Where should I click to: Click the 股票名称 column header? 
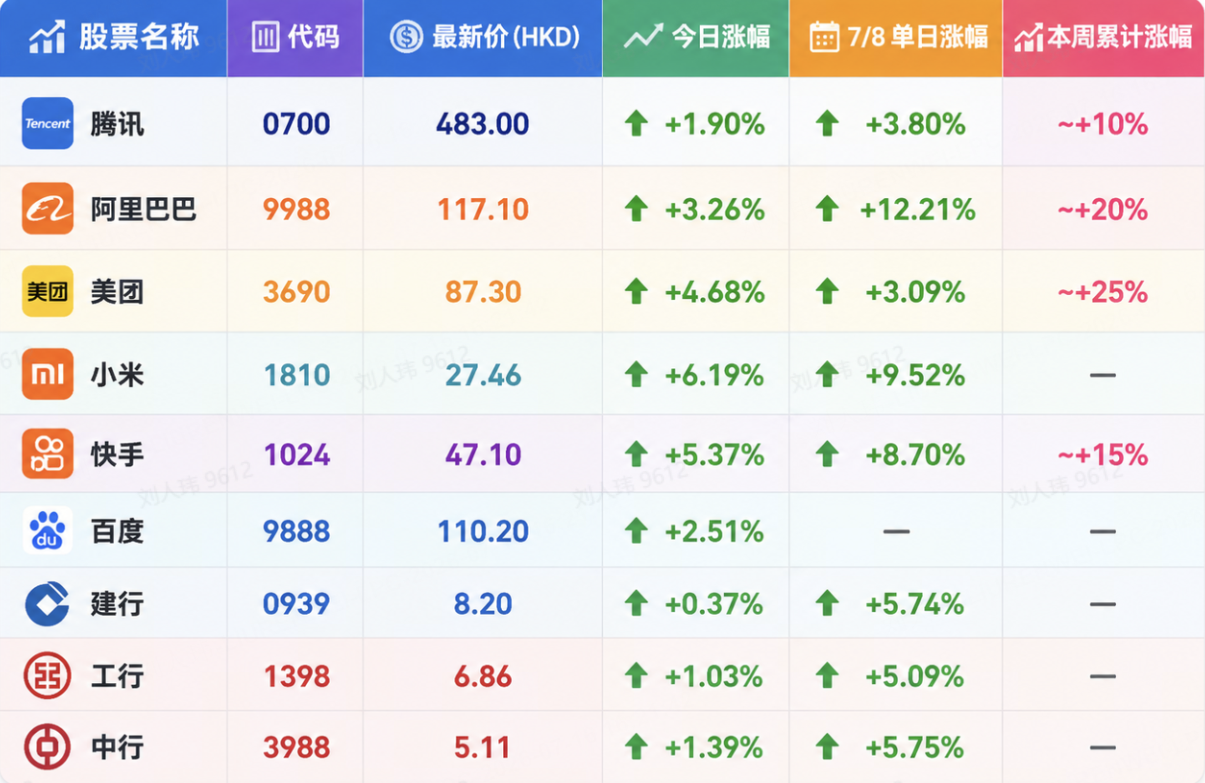(113, 38)
